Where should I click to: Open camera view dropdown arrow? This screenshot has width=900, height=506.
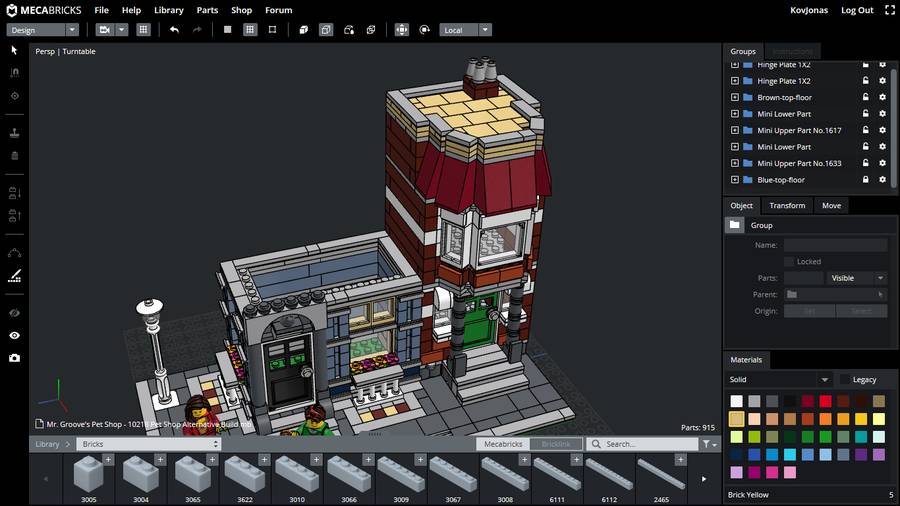pos(122,30)
